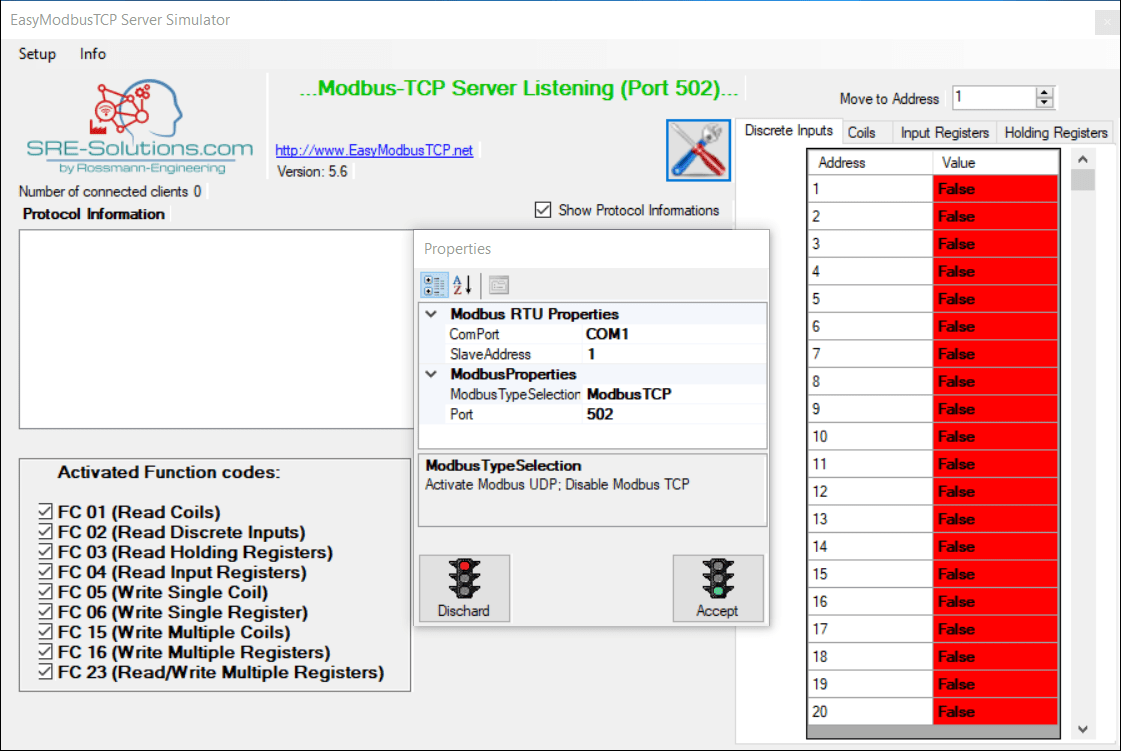Click the Property Pages icon in Properties toolbar
The width and height of the screenshot is (1121, 751).
[x=497, y=284]
